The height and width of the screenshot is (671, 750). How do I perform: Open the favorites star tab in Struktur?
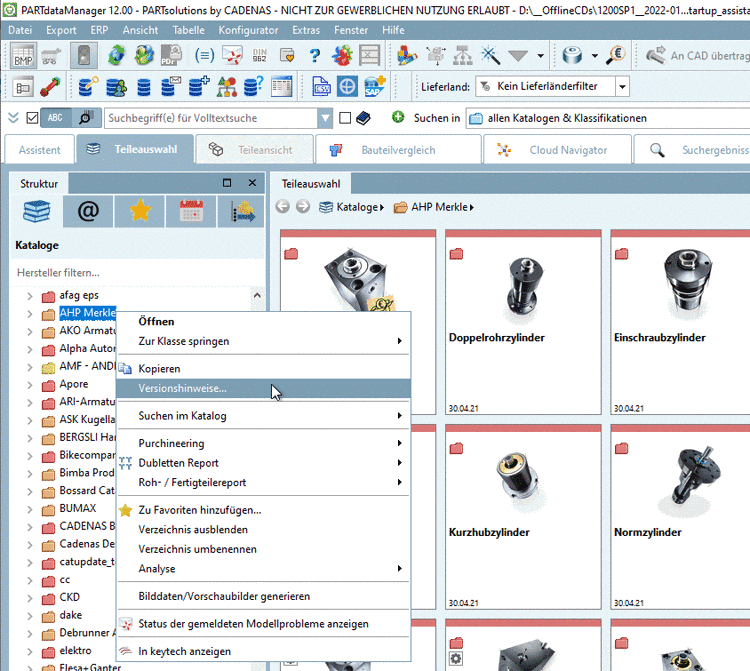[x=139, y=211]
